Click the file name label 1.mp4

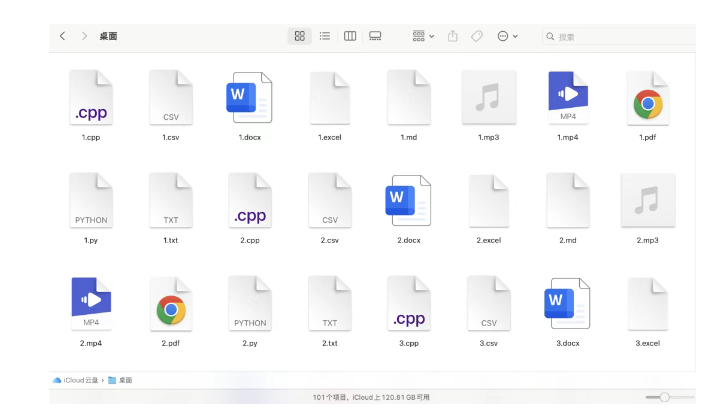point(568,137)
